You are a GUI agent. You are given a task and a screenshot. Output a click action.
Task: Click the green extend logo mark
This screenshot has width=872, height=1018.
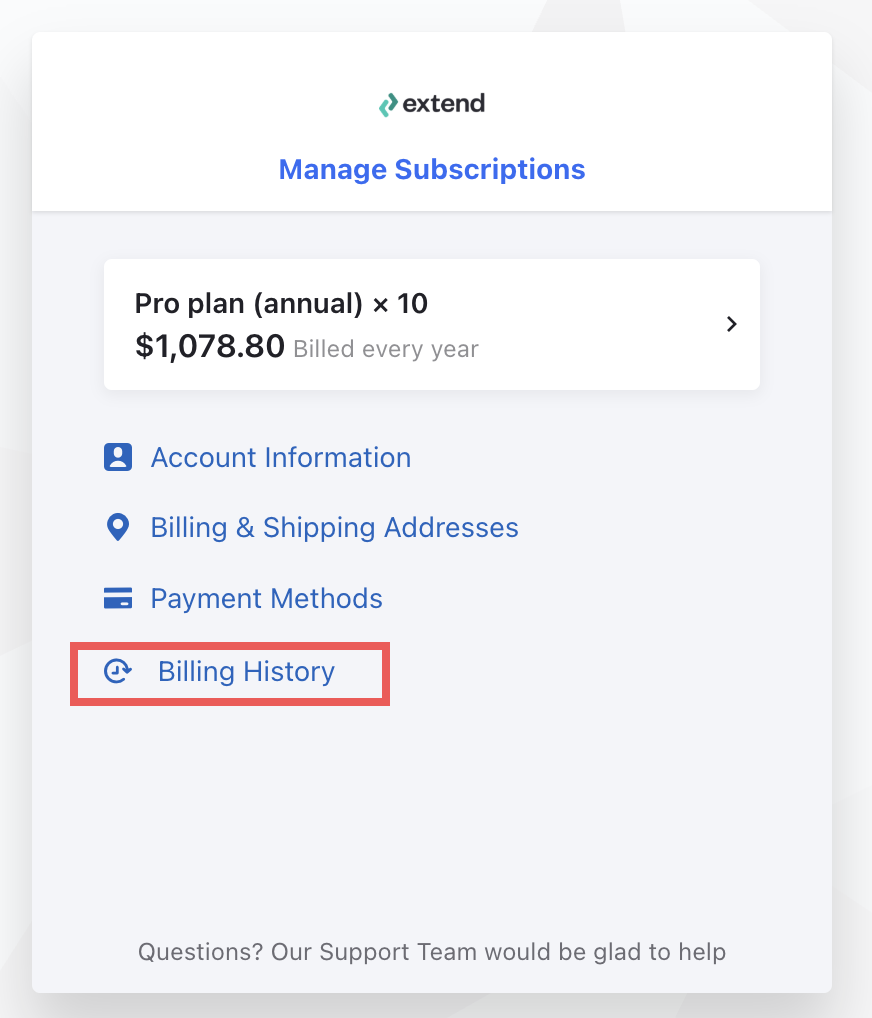coord(388,105)
